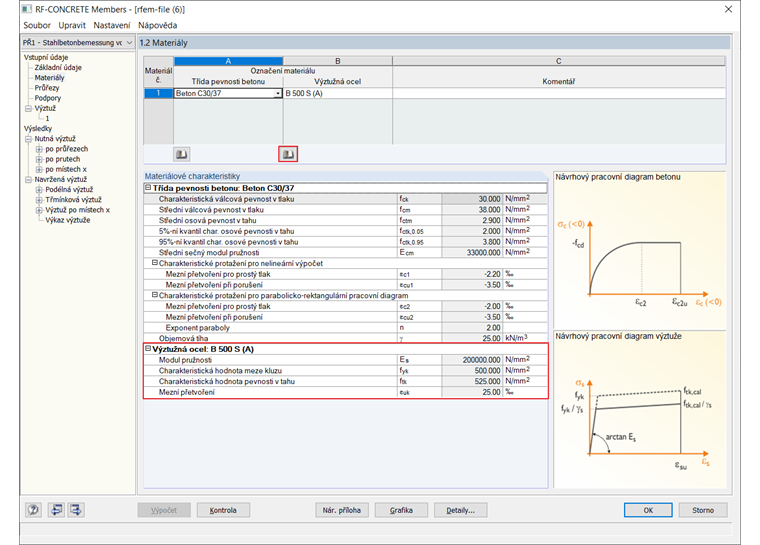The height and width of the screenshot is (545, 760).
Task: Collapse the nelineární výpočet strain group
Action: tap(155, 263)
